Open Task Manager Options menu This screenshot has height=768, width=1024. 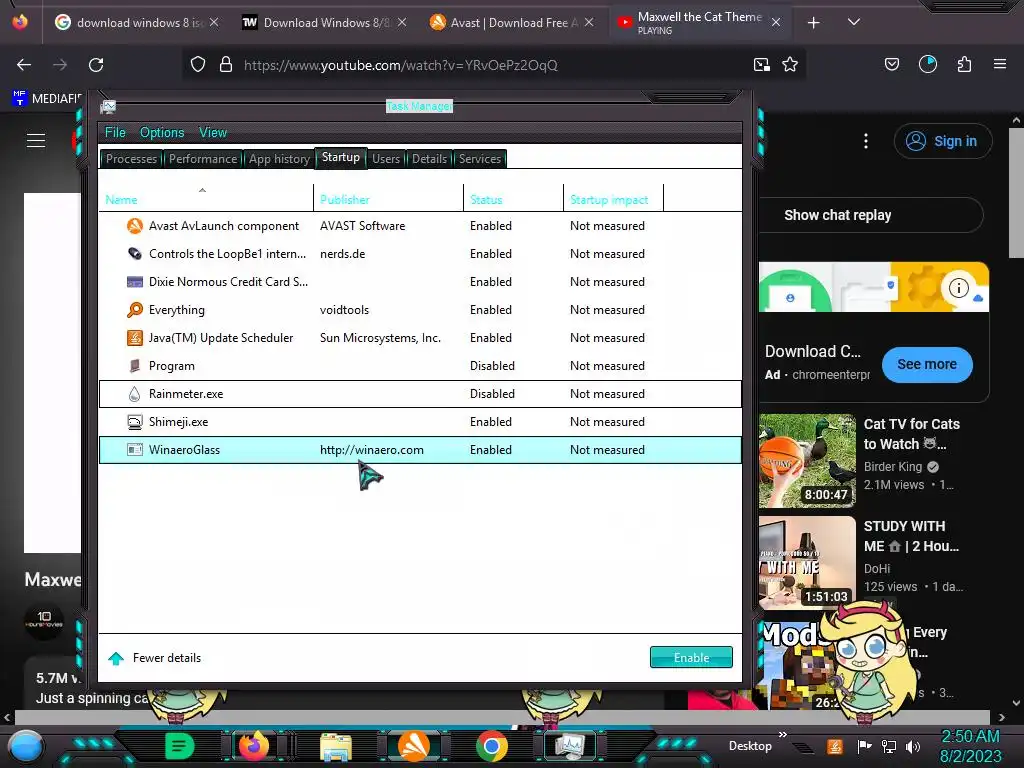(x=162, y=133)
